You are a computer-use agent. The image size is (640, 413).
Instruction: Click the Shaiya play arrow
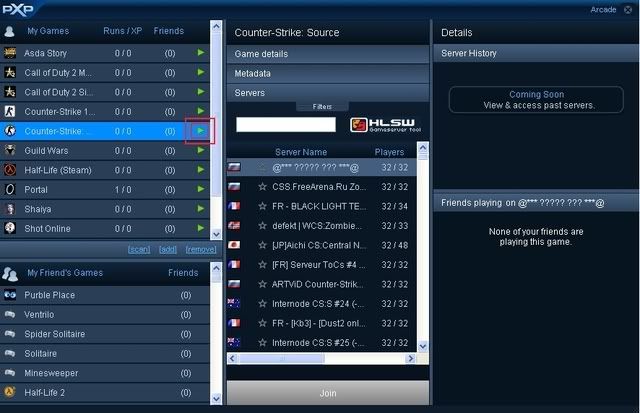click(x=200, y=209)
